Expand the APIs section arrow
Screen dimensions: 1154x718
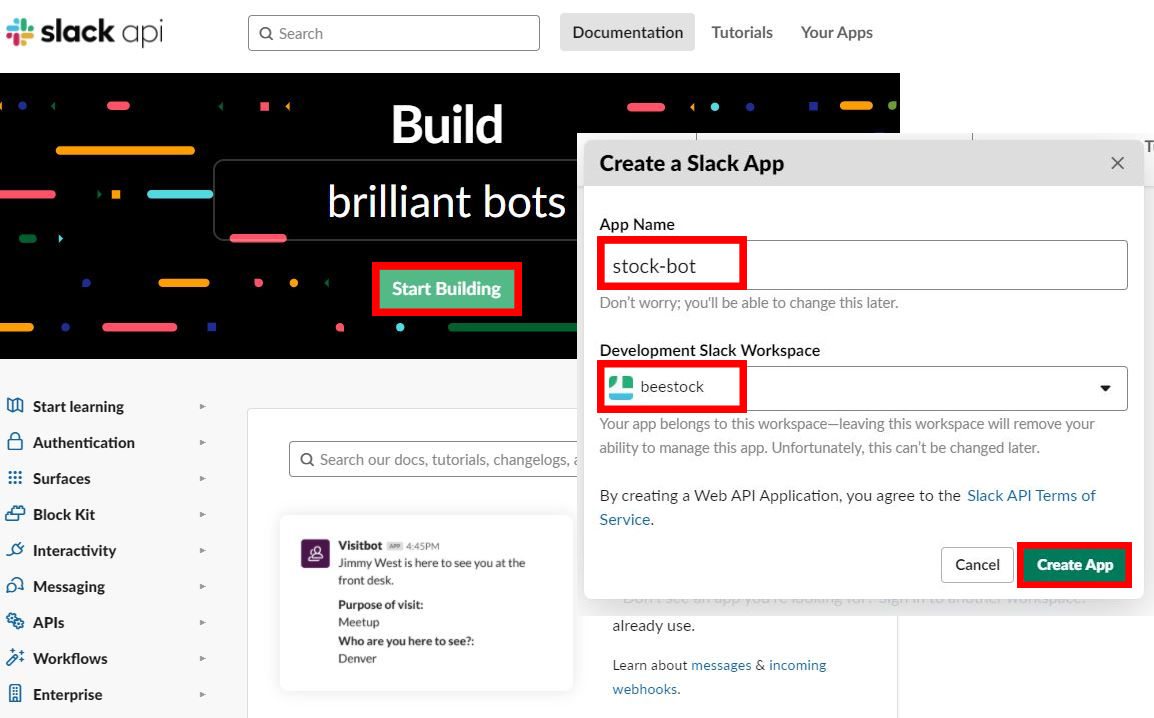(x=202, y=622)
